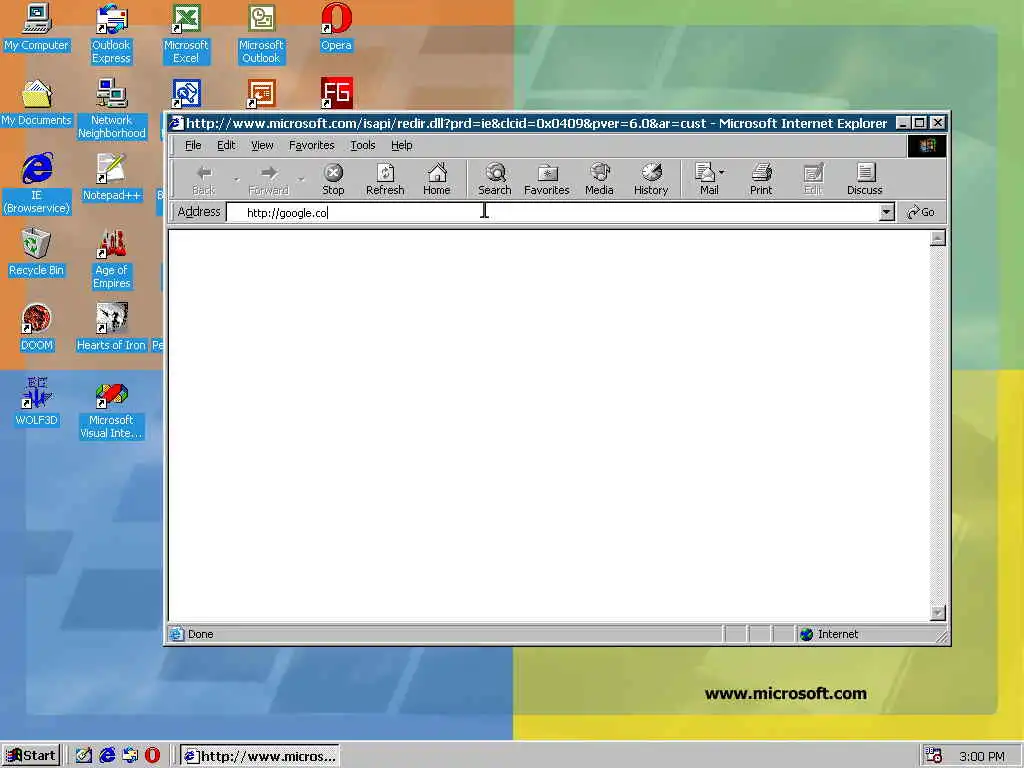
Task: Click the scrollbar up arrow
Action: point(938,238)
